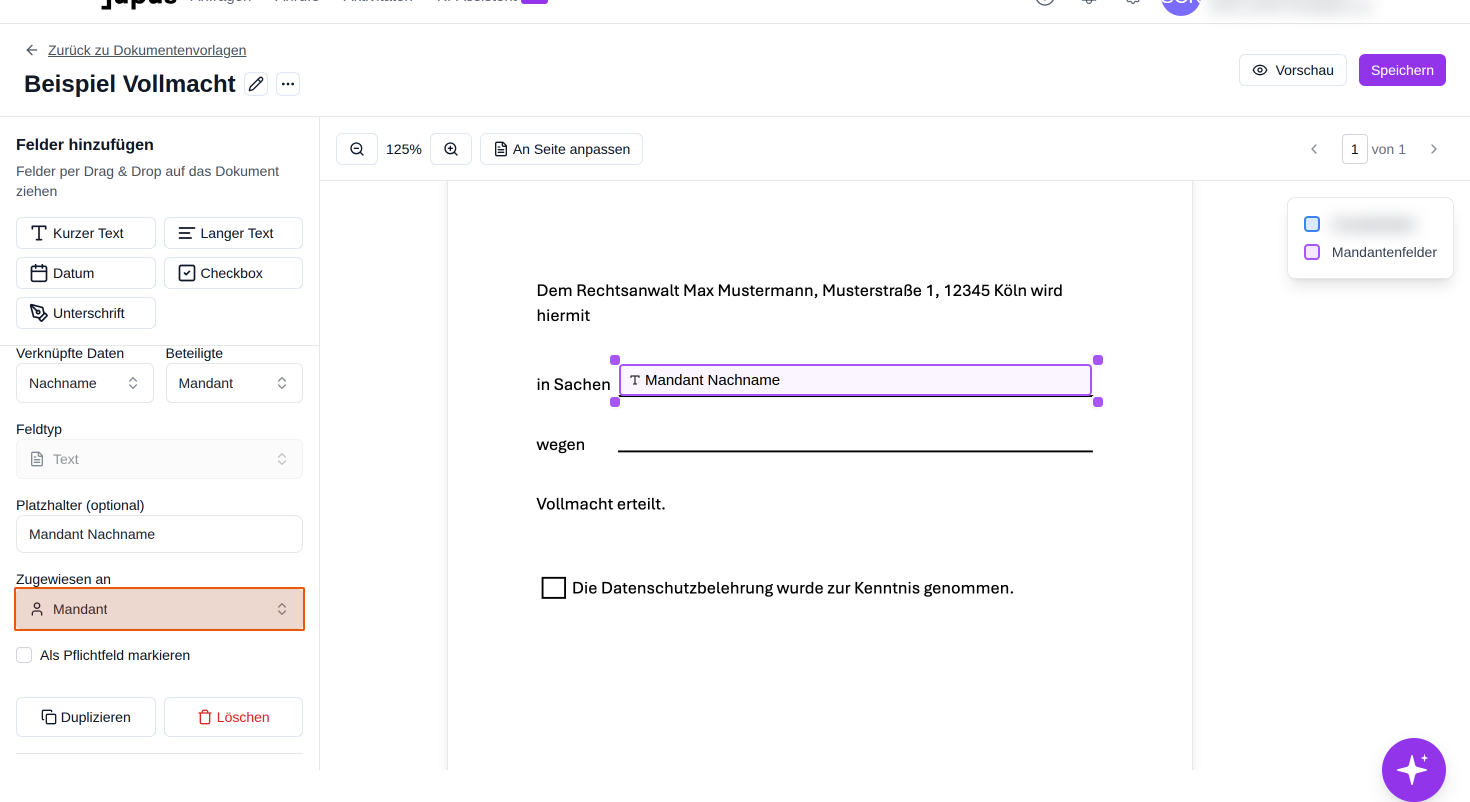This screenshot has height=802, width=1470.
Task: Select the Langer Text field type
Action: [233, 233]
